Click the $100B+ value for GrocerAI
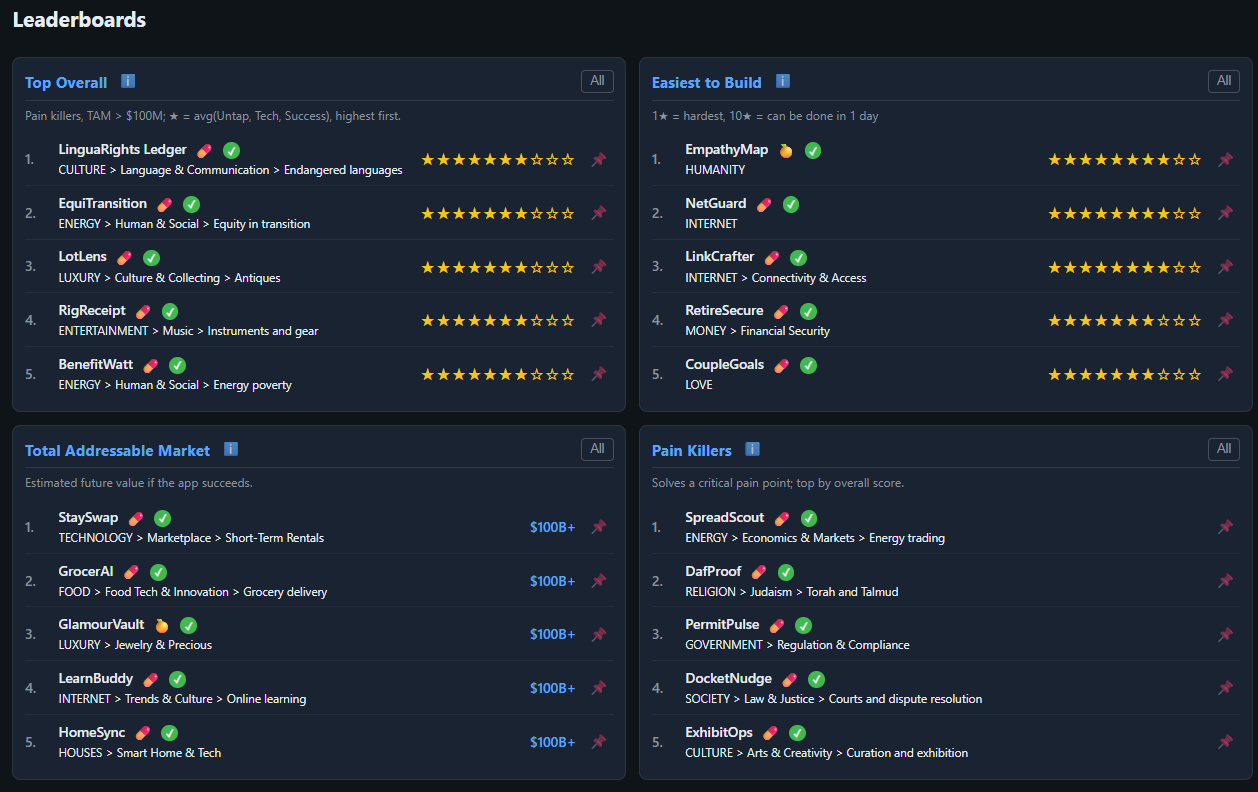Screen dimensions: 1258x792 [x=552, y=581]
